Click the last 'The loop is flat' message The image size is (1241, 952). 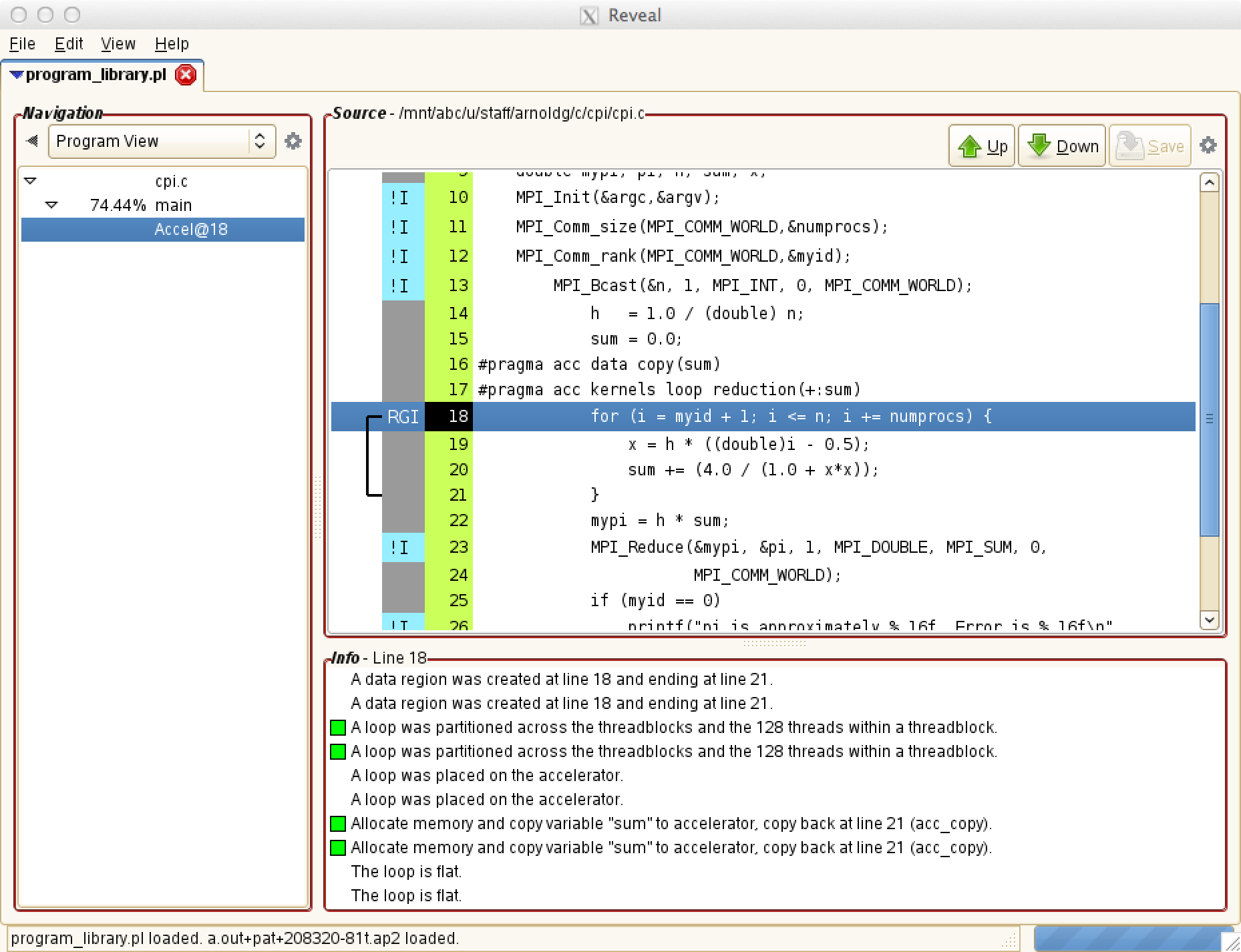tap(406, 896)
